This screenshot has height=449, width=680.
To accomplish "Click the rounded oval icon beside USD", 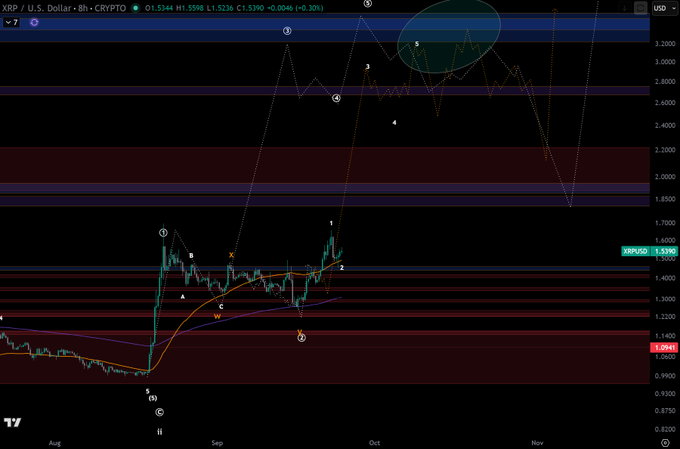I will pyautogui.click(x=641, y=8).
